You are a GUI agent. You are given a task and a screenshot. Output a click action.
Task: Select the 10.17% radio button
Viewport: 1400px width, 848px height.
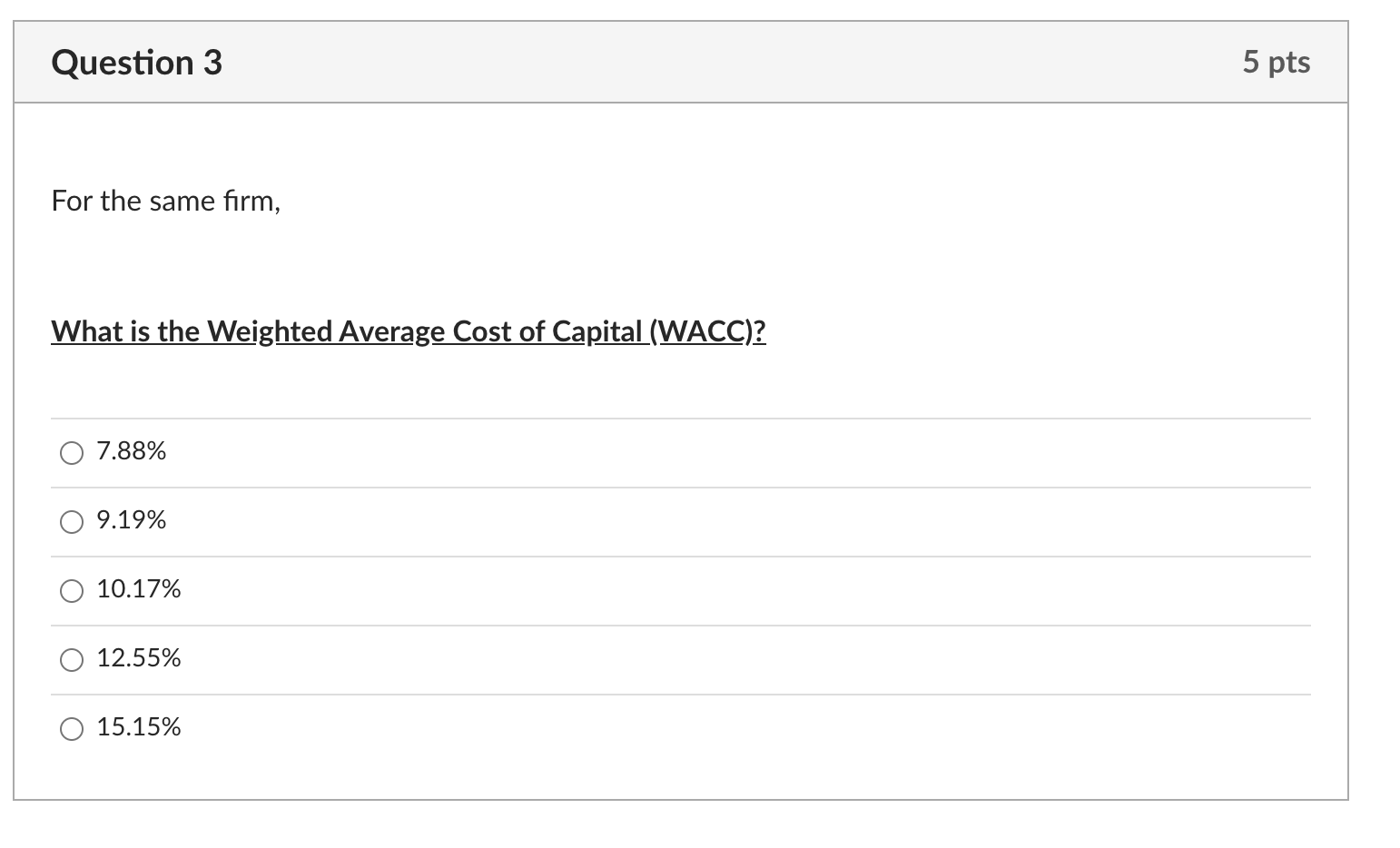pyautogui.click(x=71, y=590)
